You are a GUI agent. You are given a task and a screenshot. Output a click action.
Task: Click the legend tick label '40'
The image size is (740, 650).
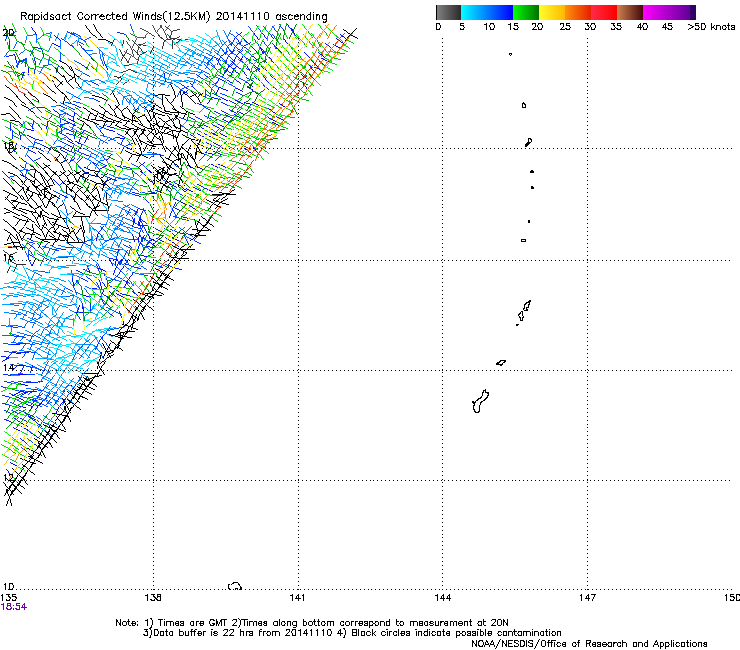642,27
